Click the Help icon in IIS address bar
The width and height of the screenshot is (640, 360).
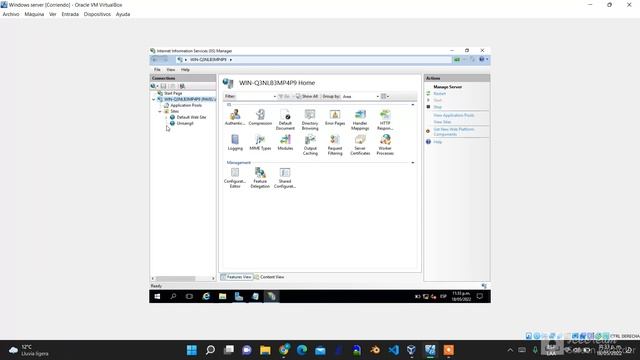click(482, 60)
